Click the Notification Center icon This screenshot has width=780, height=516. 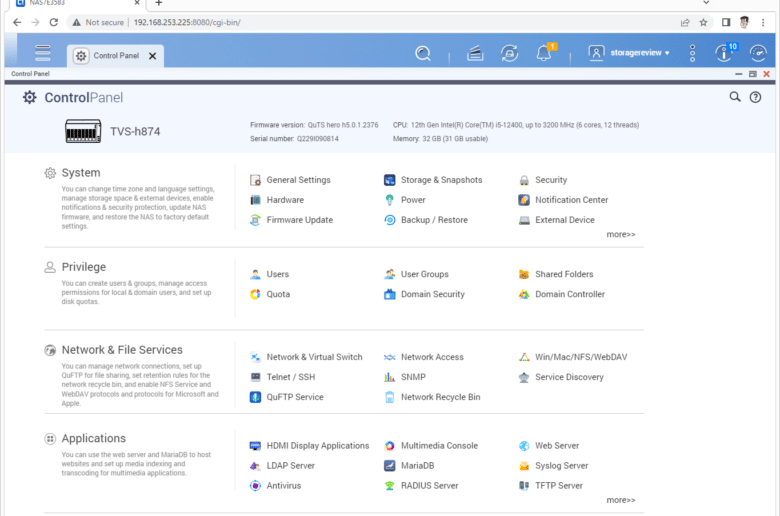click(x=524, y=200)
